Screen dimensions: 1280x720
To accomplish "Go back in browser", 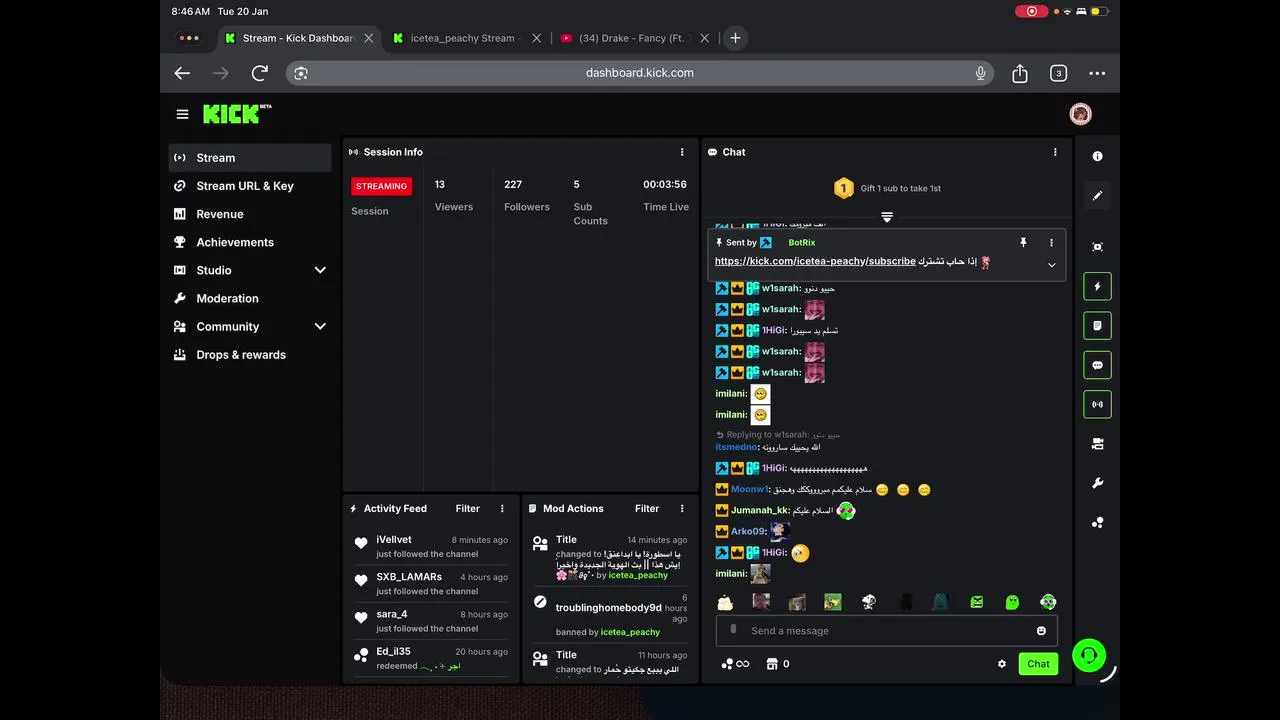I will pos(182,73).
